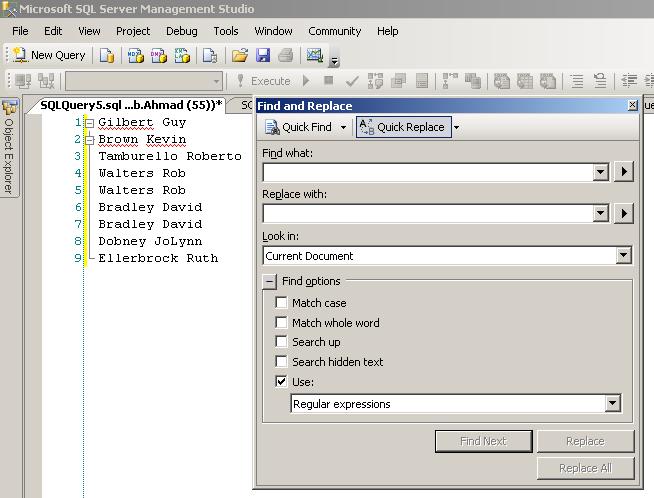Open the Tools menu
Image resolution: width=654 pixels, height=498 pixels.
coord(226,31)
